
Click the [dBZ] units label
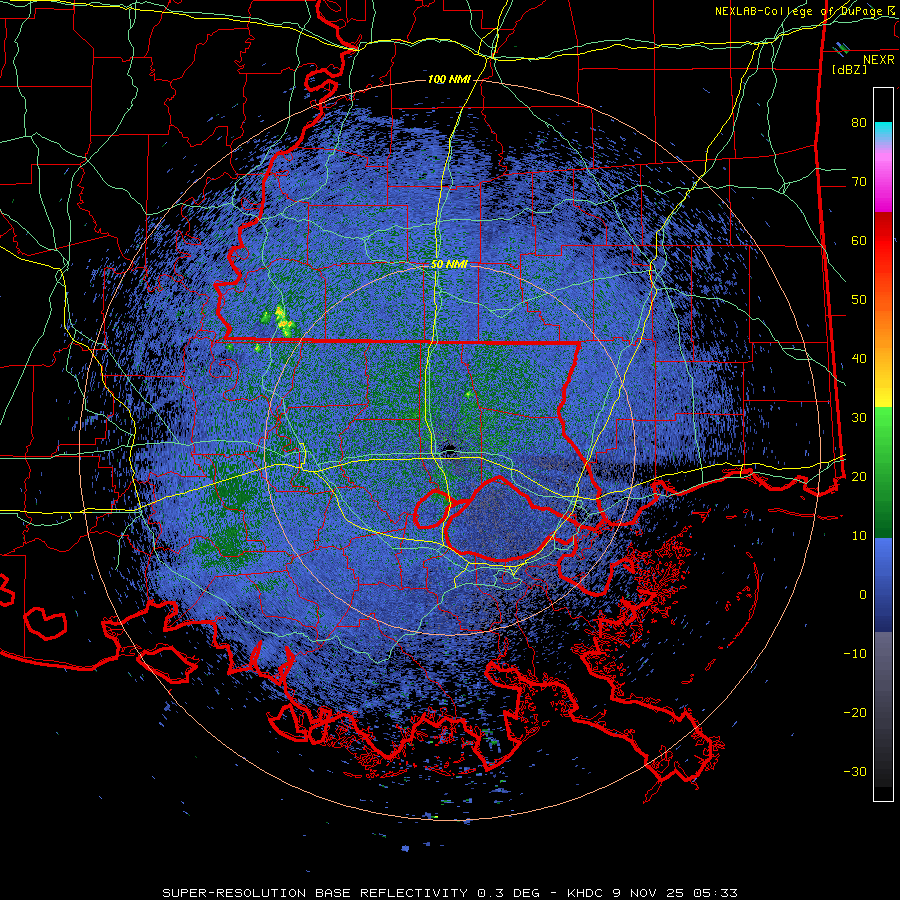[849, 69]
